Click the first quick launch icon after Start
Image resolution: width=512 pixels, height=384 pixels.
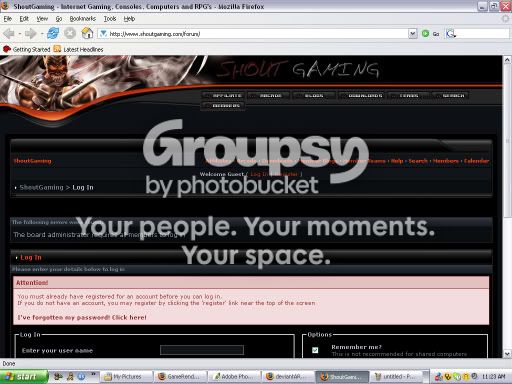58,377
